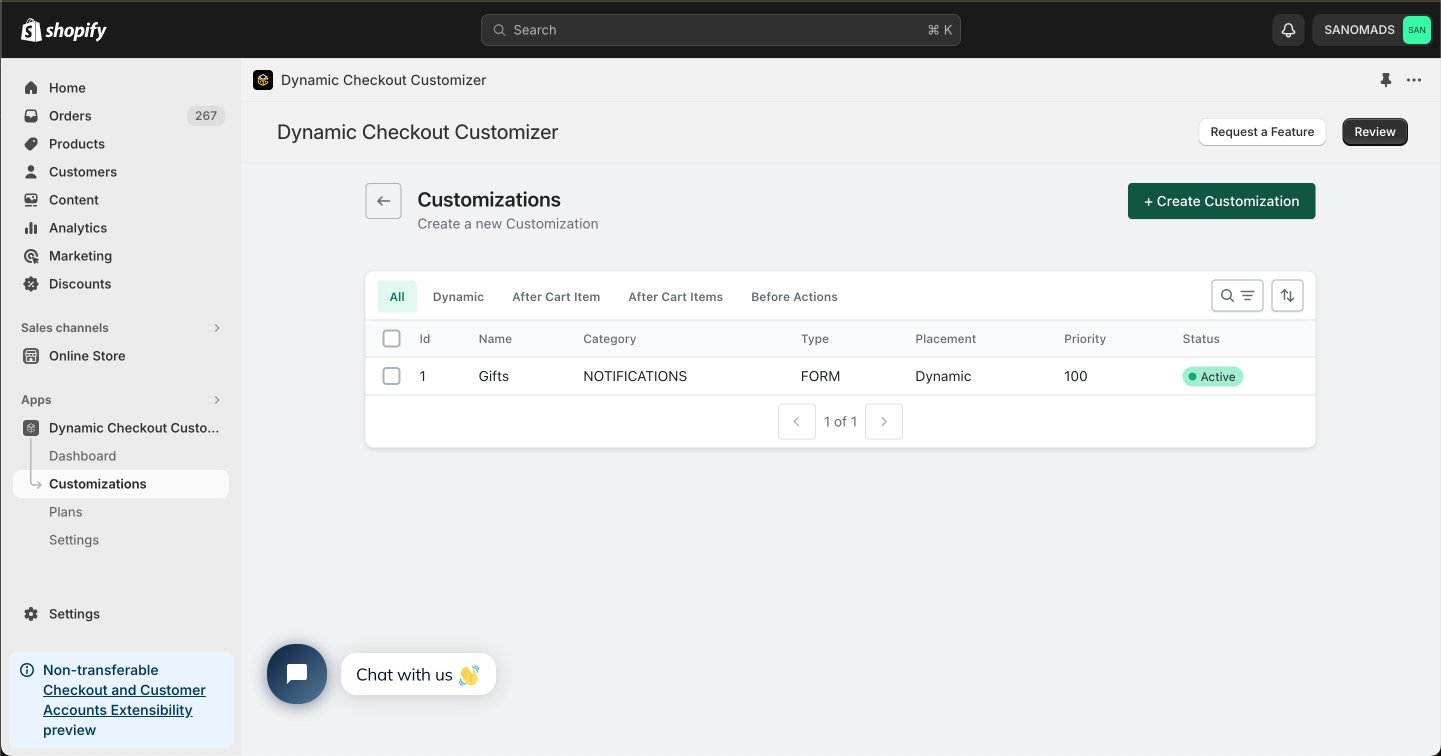This screenshot has width=1441, height=756.
Task: Click the Dynamic Checkout Customizer breadcrumb title
Action: pos(384,80)
